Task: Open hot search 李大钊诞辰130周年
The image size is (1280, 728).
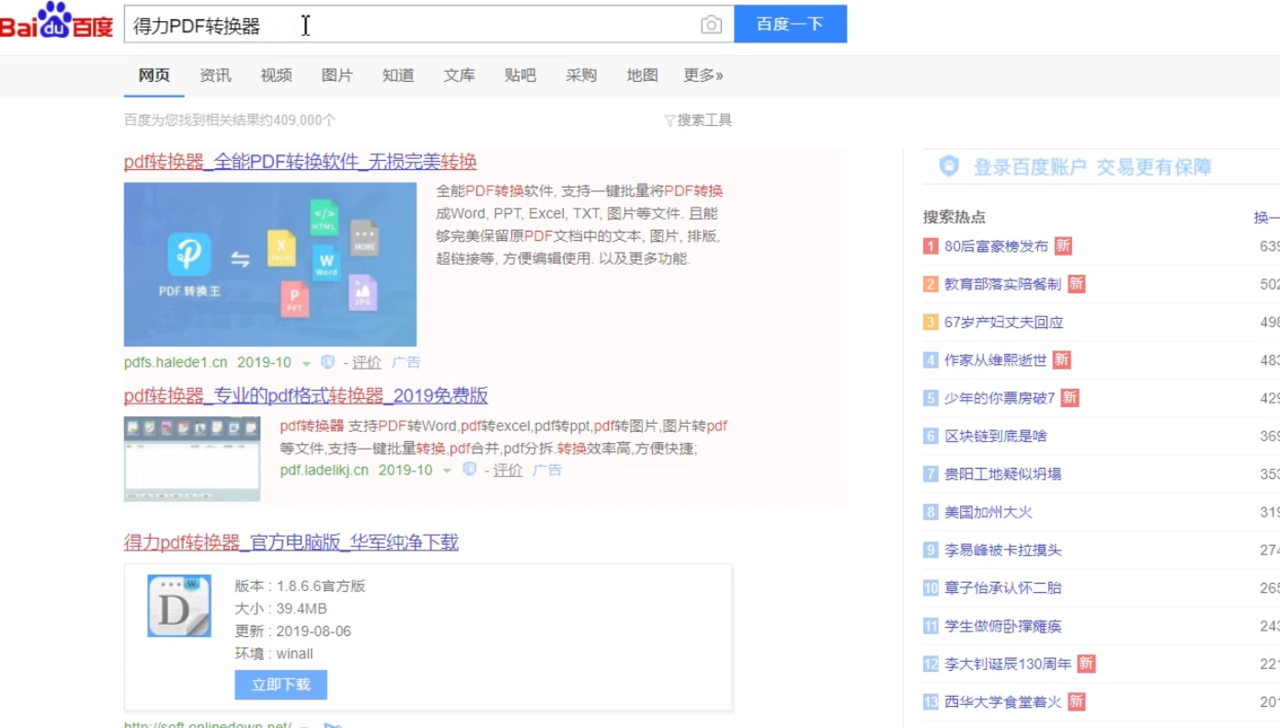Action: coord(1008,664)
